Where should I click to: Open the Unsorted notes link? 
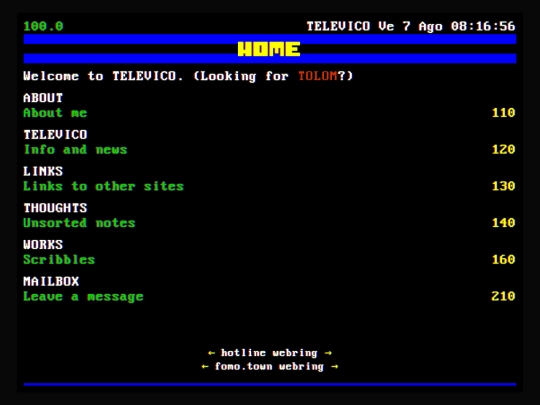pos(79,223)
